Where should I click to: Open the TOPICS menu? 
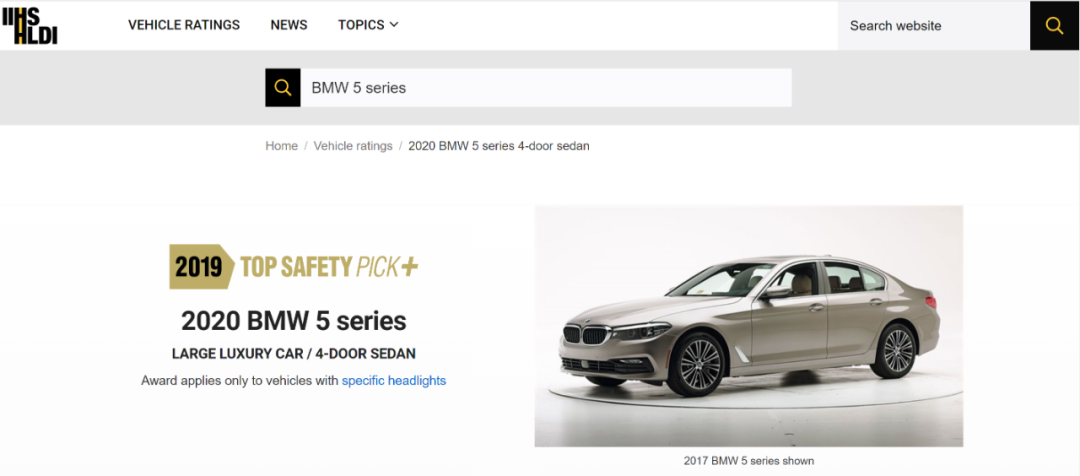(x=368, y=25)
